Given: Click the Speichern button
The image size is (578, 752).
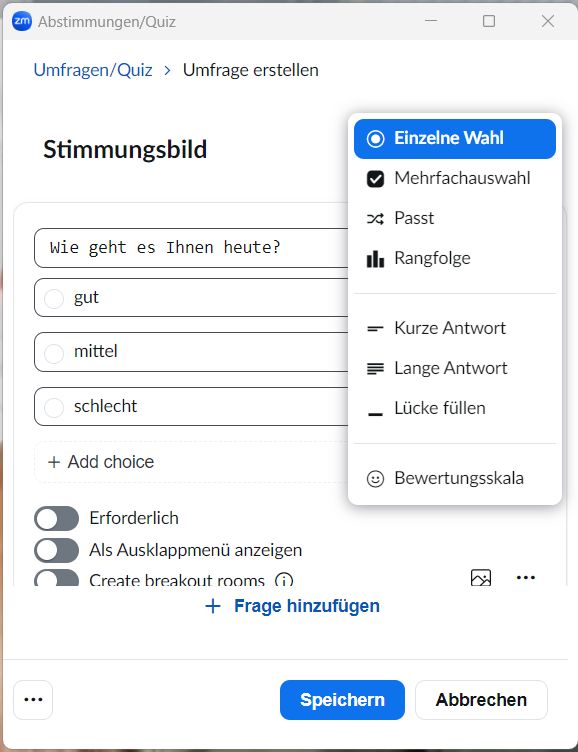Looking at the screenshot, I should click(342, 700).
